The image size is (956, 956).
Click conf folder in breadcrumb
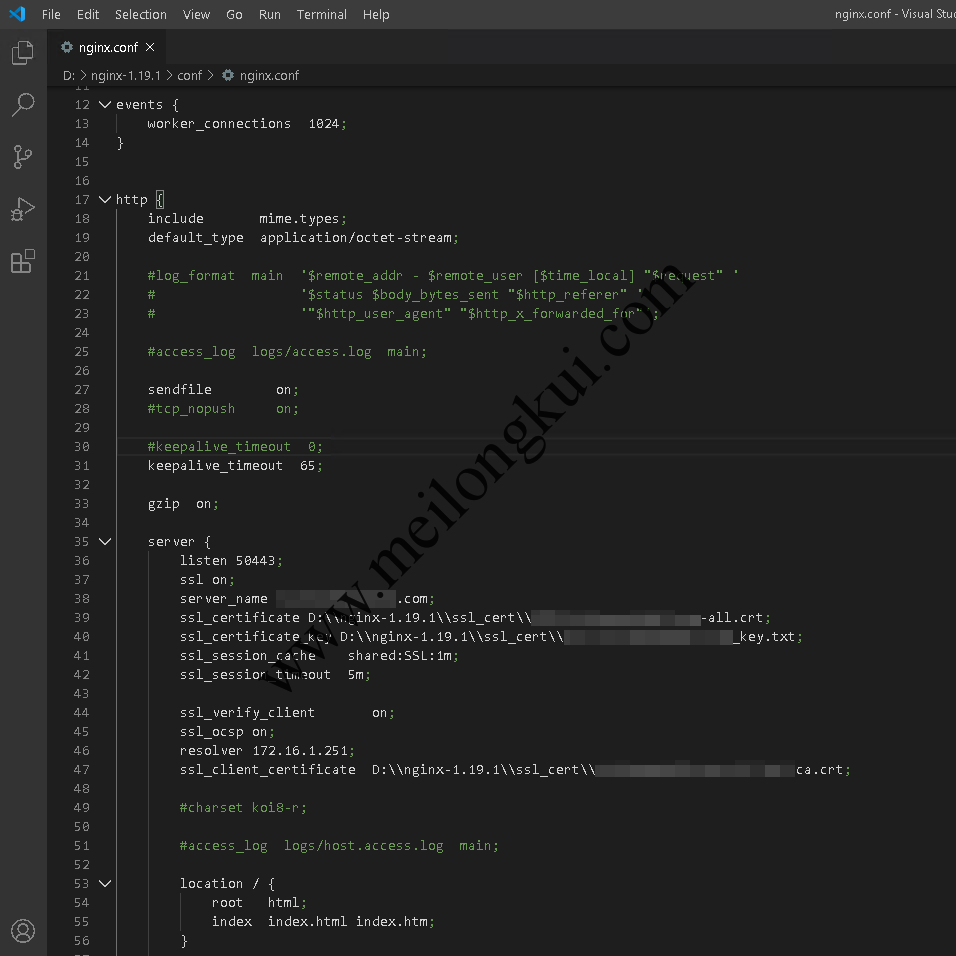pos(189,75)
